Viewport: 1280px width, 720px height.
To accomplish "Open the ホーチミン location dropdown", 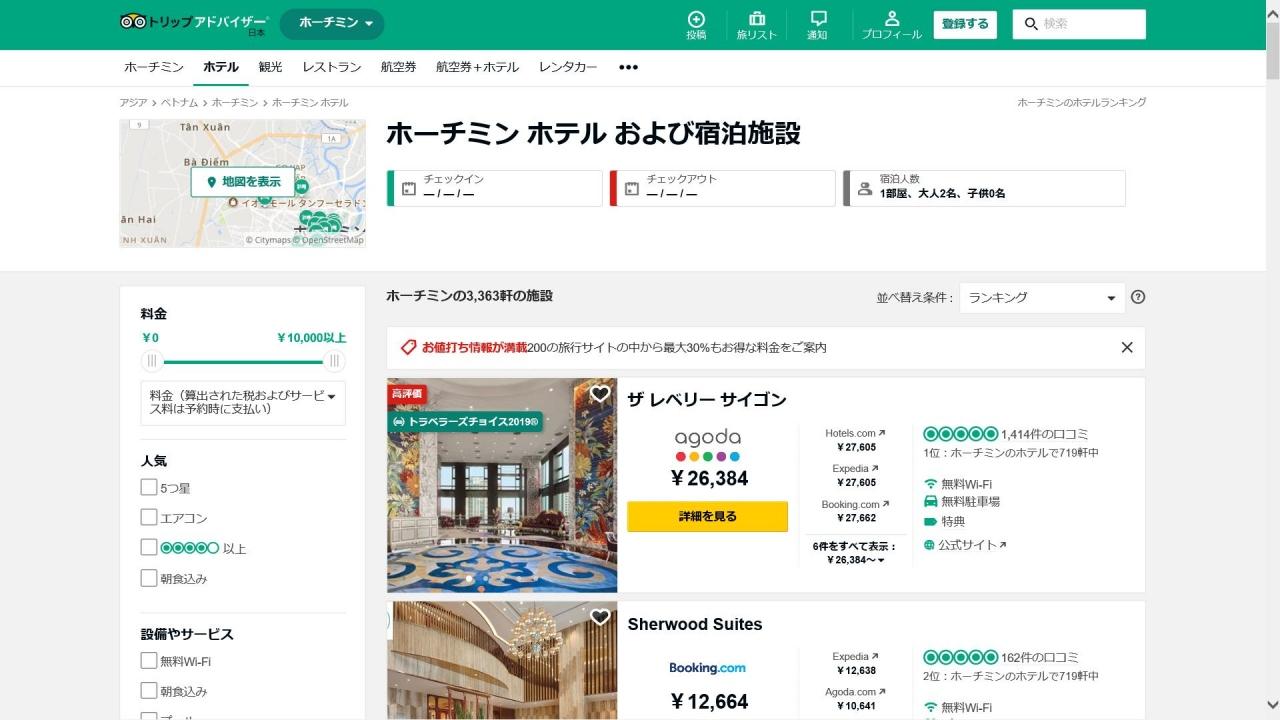I will 332,24.
